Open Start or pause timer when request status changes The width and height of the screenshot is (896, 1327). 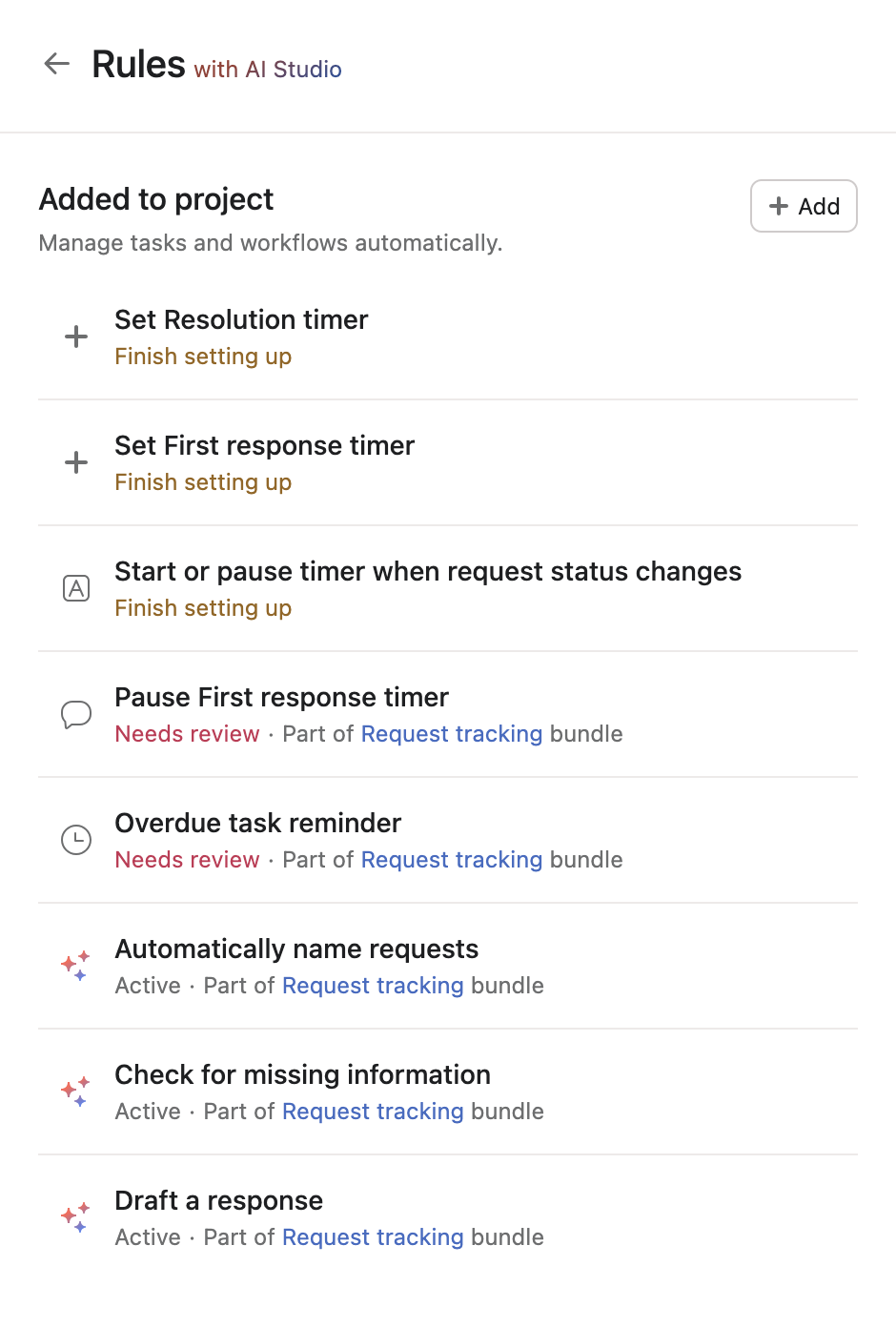tap(427, 572)
